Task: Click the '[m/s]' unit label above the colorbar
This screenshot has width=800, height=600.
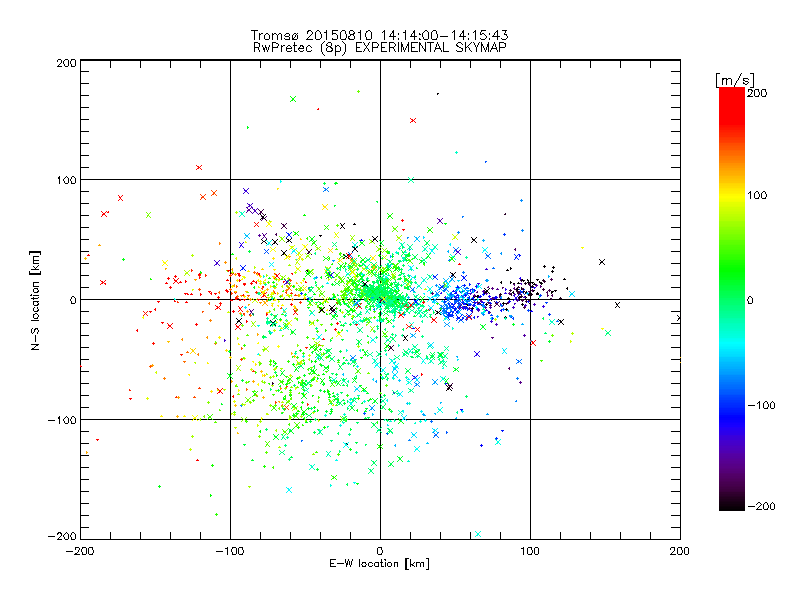Action: point(735,80)
